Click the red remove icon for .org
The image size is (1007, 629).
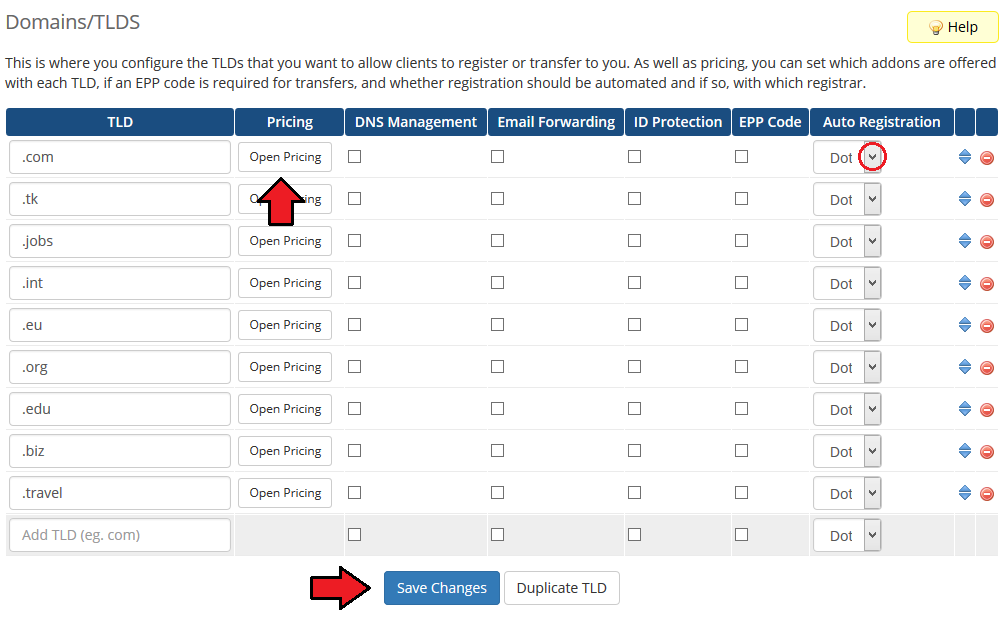(987, 368)
